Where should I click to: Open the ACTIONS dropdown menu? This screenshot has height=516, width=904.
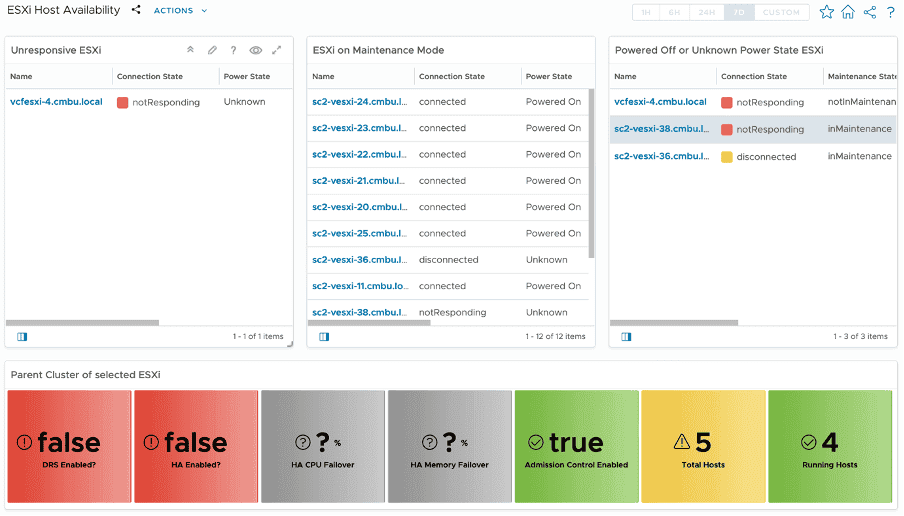(x=180, y=10)
